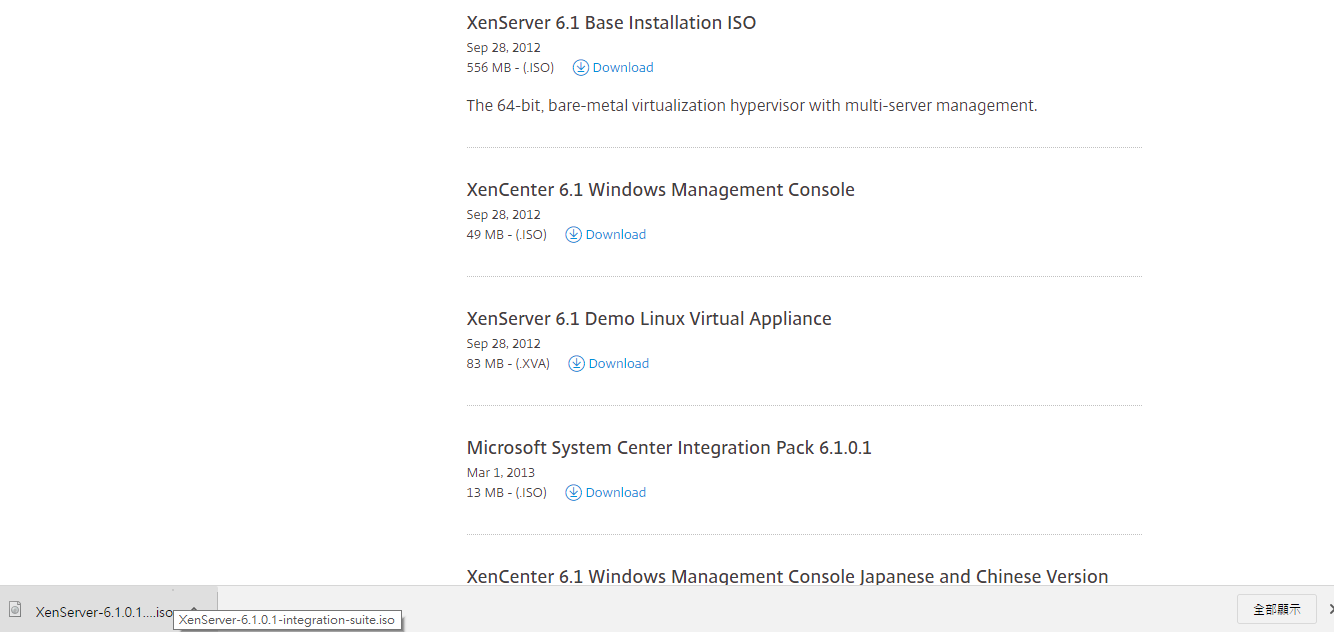Click the 13 MB - (.ISO) size text
This screenshot has height=632, width=1334.
(507, 492)
